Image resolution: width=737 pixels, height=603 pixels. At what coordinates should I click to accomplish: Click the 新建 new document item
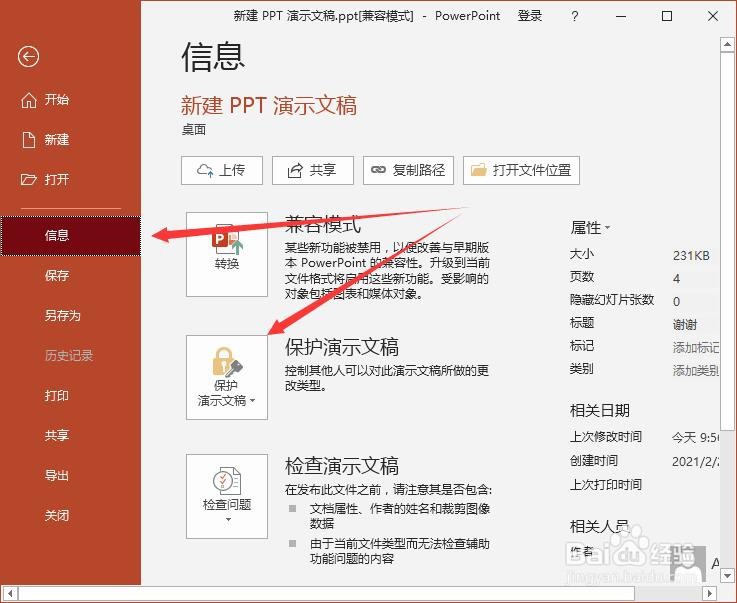tap(45, 140)
